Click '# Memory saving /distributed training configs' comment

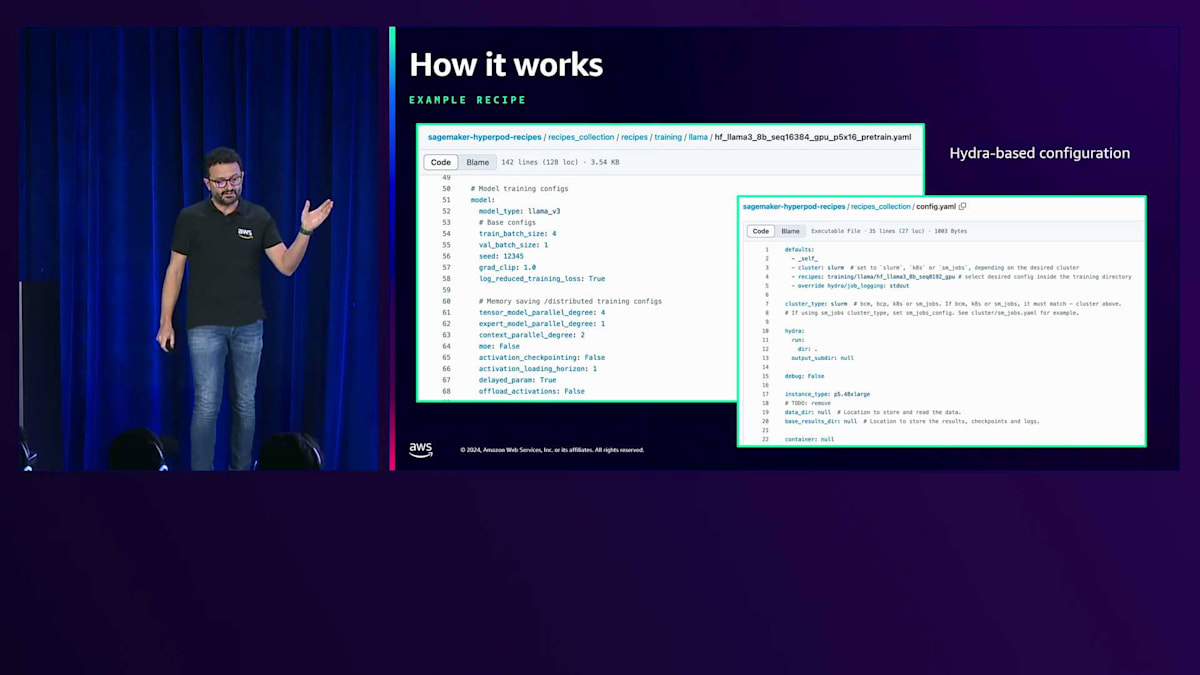pos(570,301)
